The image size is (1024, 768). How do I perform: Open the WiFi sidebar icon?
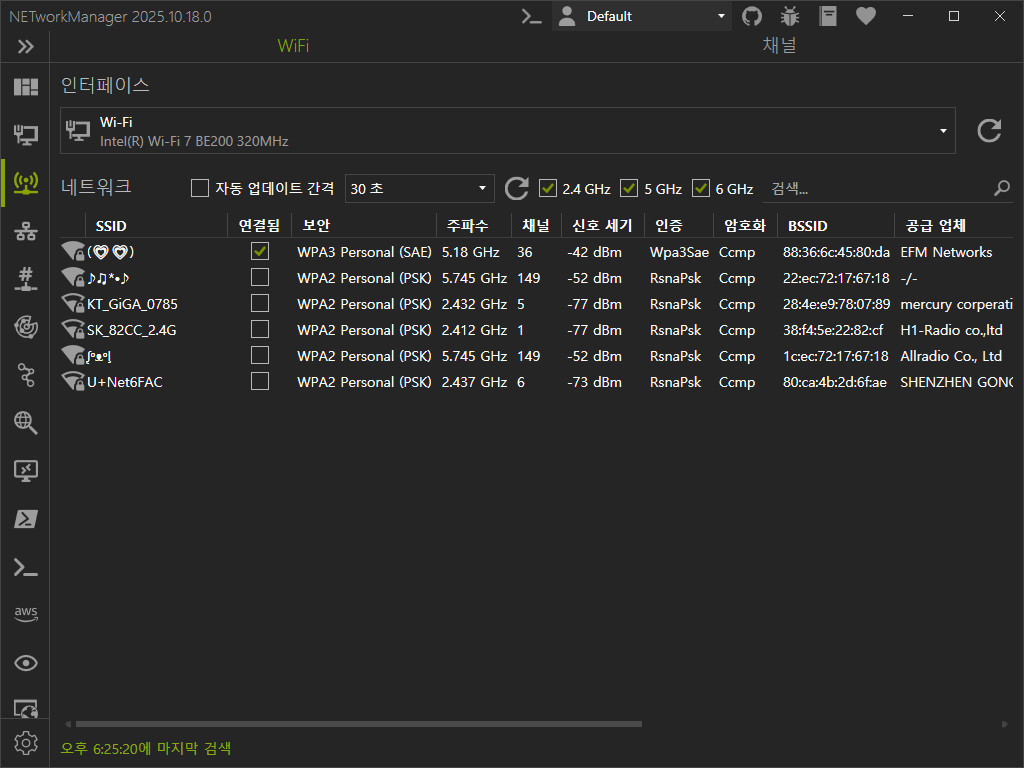[x=25, y=183]
